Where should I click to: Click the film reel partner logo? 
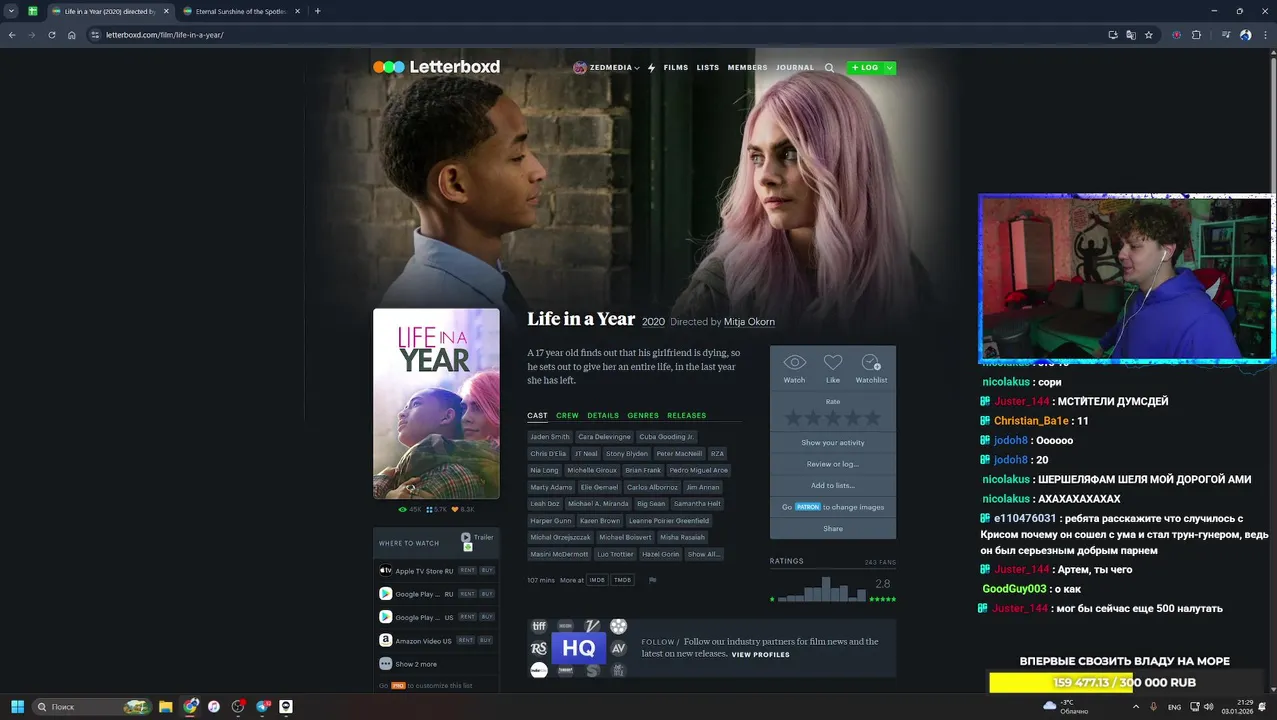tap(618, 626)
